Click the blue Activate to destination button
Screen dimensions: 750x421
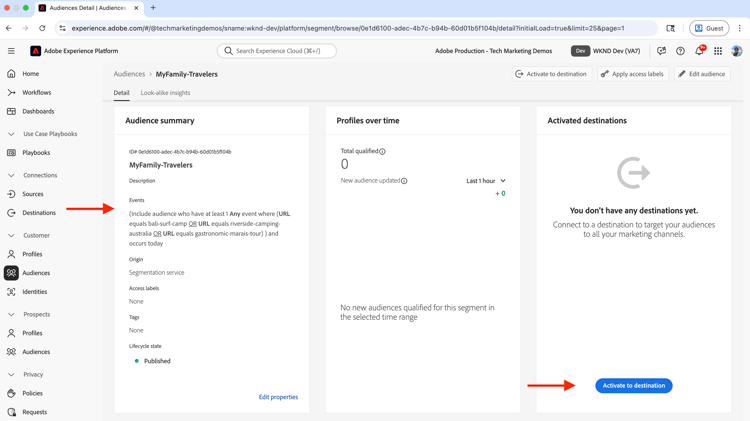[x=634, y=386]
